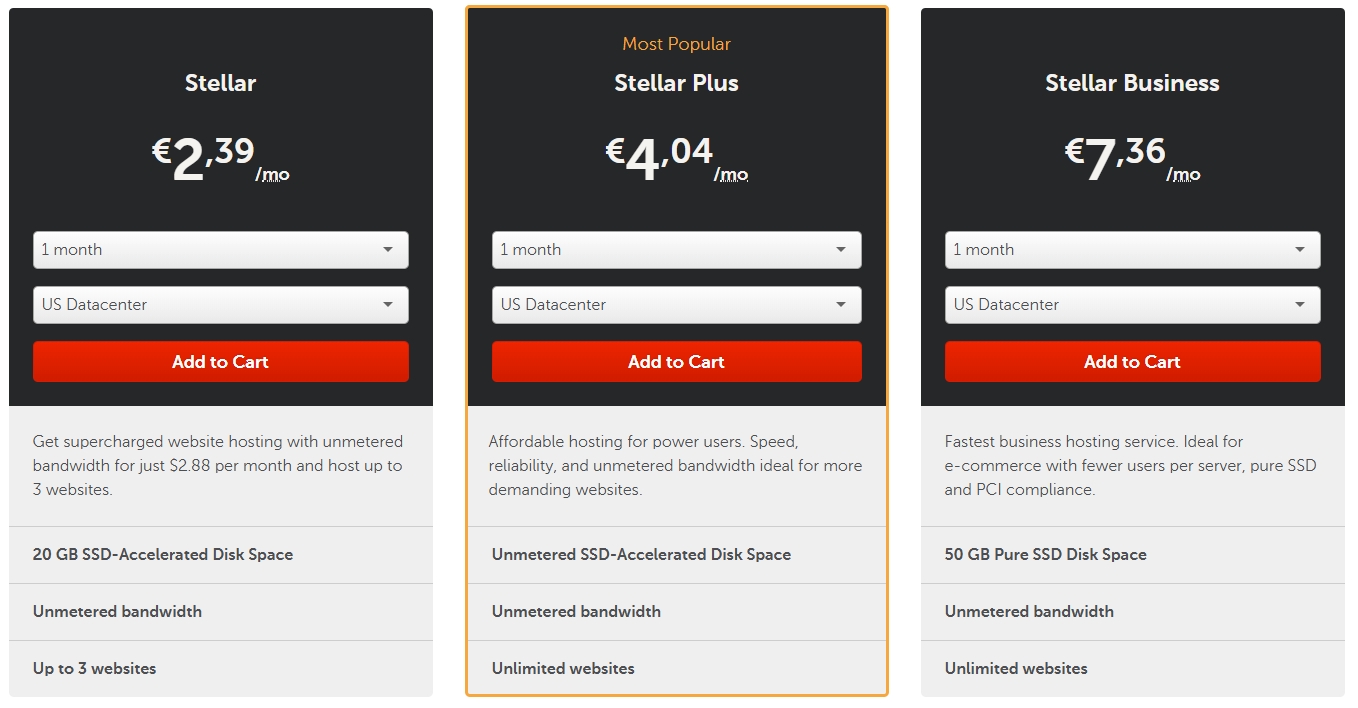Click the Most Popular label
Image resolution: width=1358 pixels, height=708 pixels.
[x=676, y=44]
